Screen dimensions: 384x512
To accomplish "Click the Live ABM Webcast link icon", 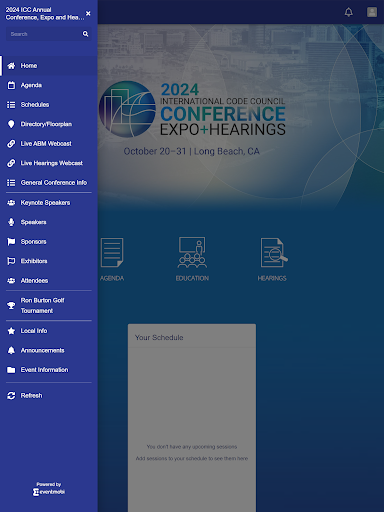I will [x=11, y=144].
